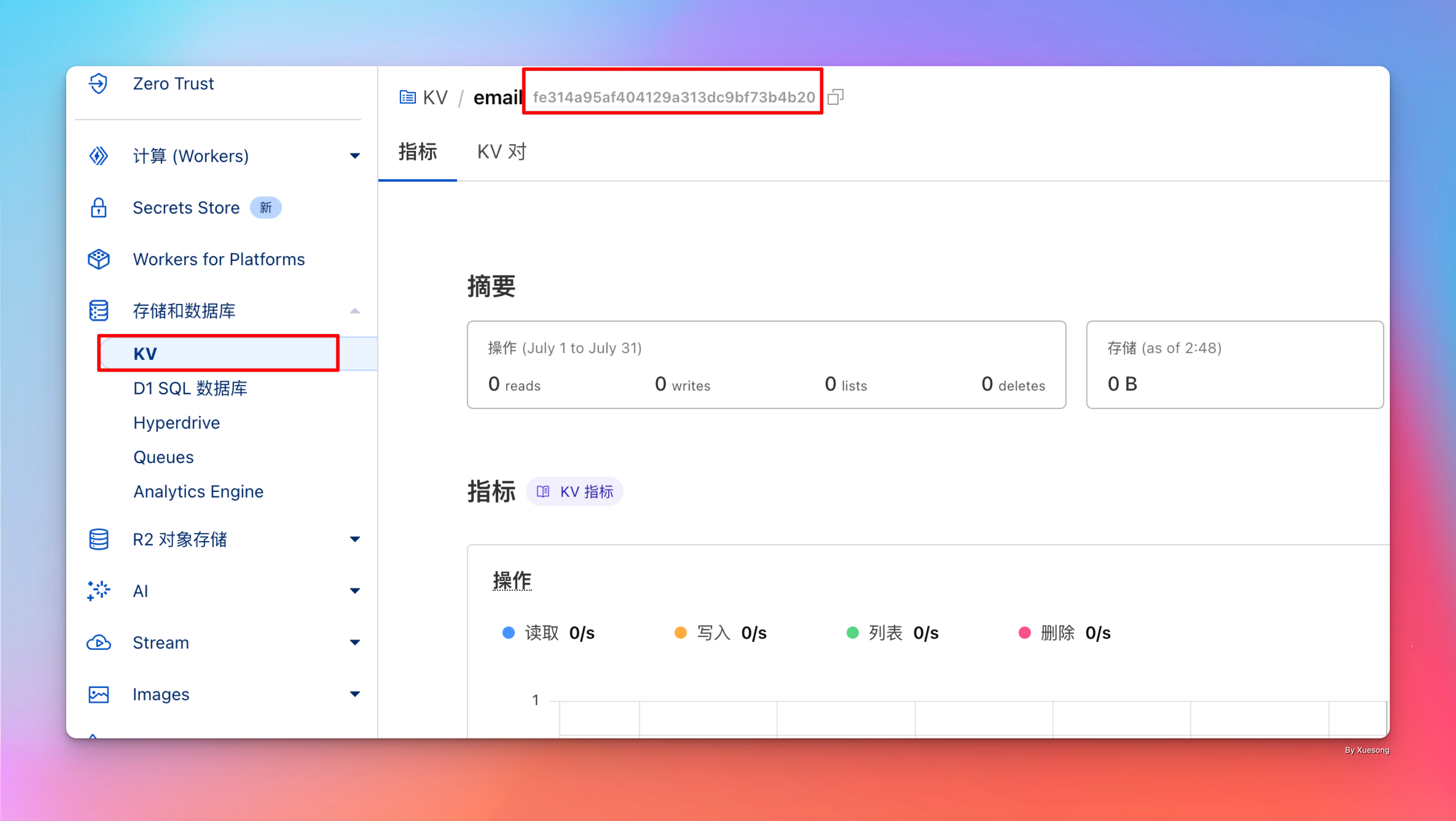Image resolution: width=1456 pixels, height=821 pixels.
Task: Click the 0 B storage value
Action: coord(1122,384)
